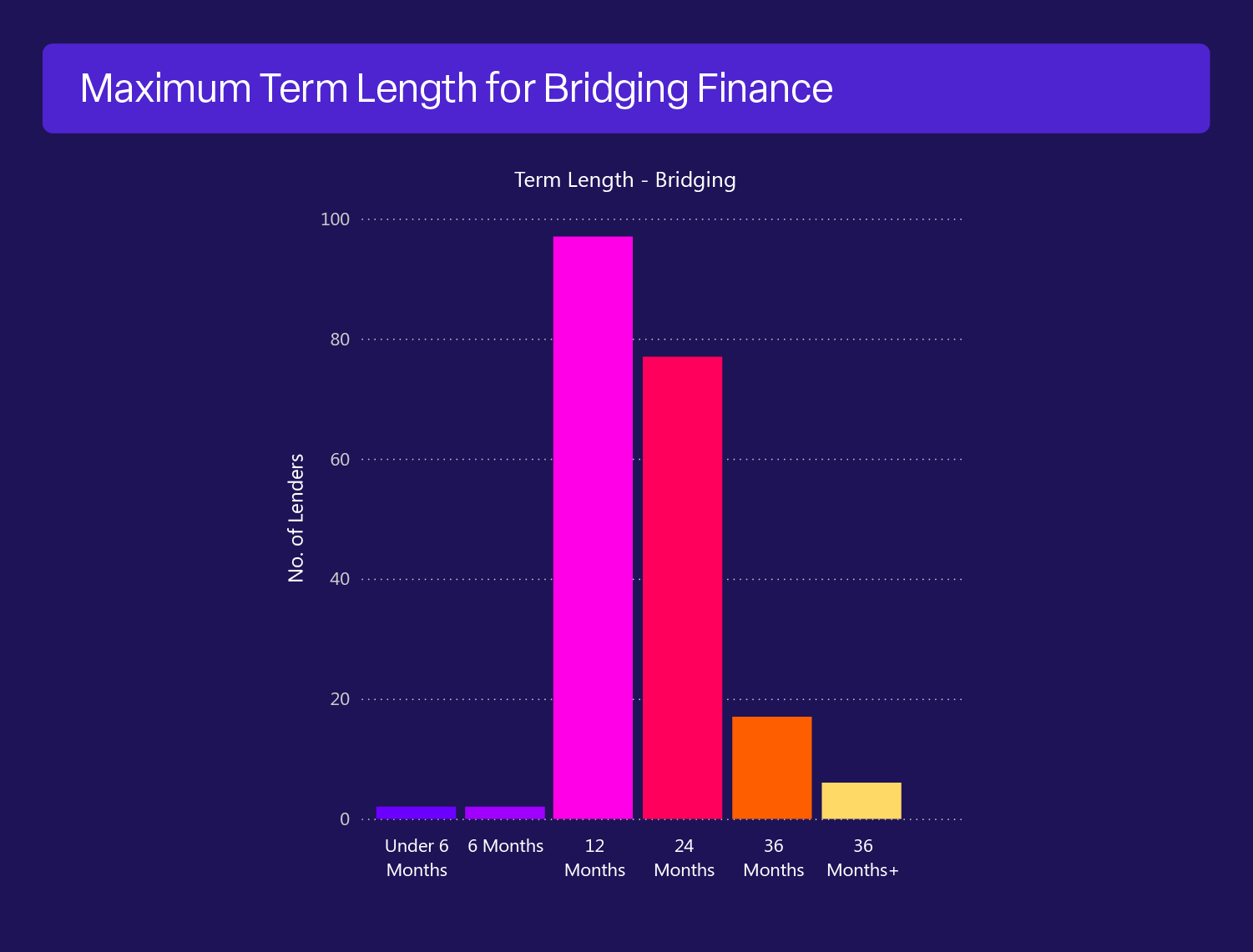The width and height of the screenshot is (1253, 952).
Task: Select the purple 6 Months bar
Action: coord(505,813)
